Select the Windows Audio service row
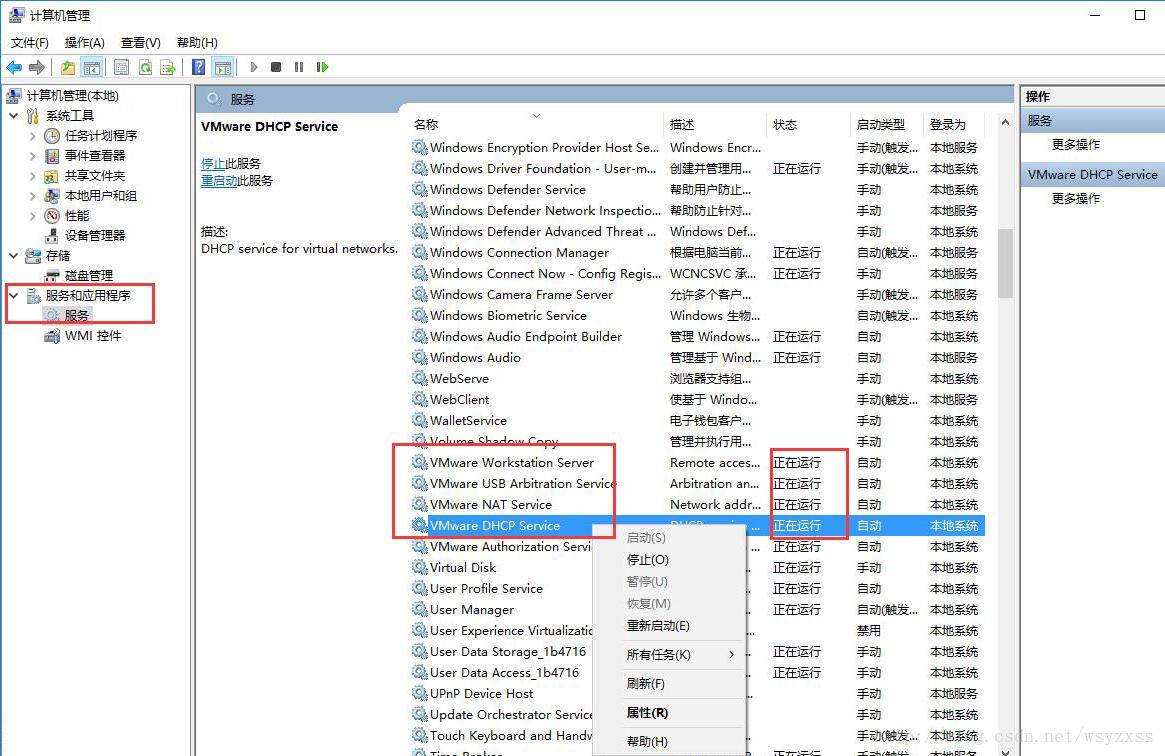Viewport: 1165px width, 756px height. click(697, 358)
